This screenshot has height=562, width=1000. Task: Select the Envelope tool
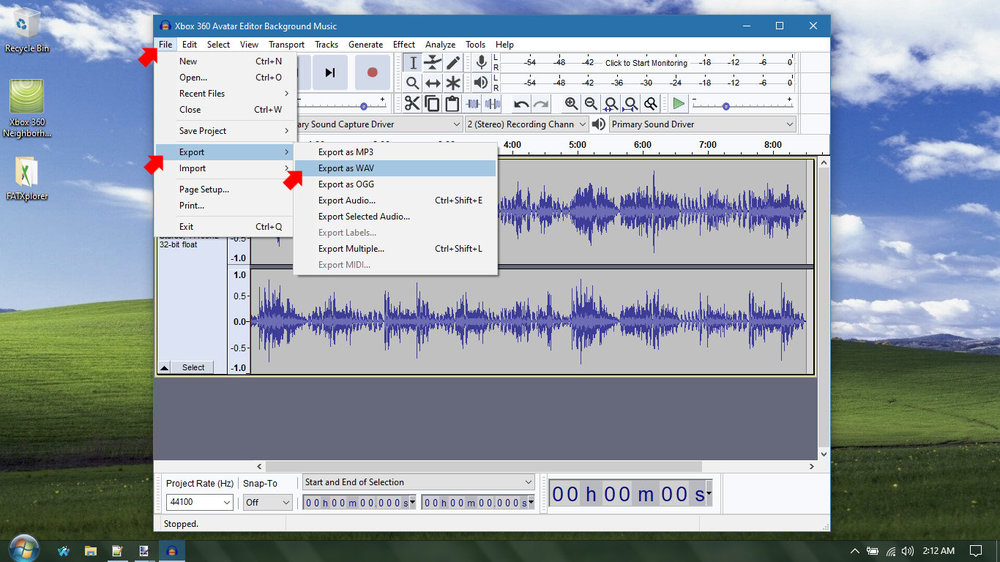click(433, 63)
